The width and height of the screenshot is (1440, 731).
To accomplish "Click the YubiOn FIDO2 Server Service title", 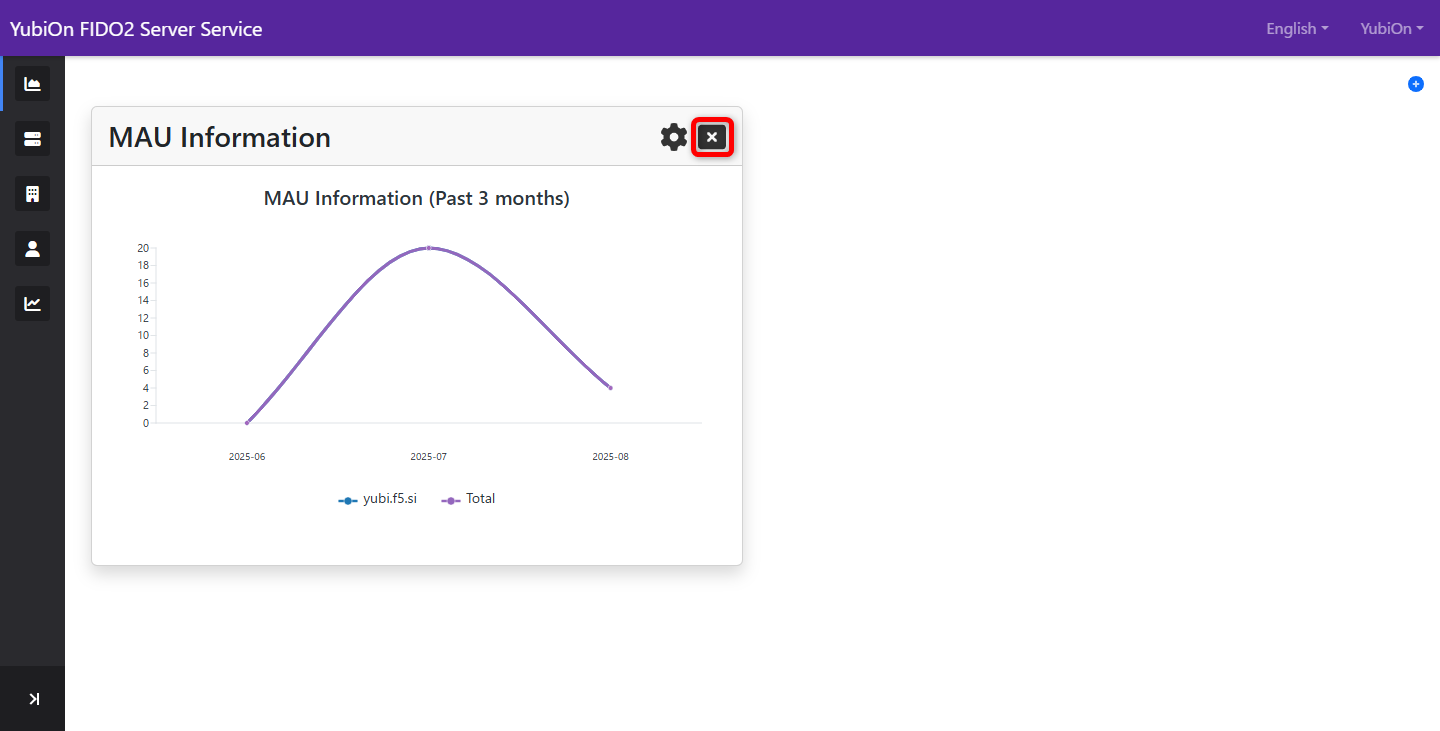I will (136, 29).
